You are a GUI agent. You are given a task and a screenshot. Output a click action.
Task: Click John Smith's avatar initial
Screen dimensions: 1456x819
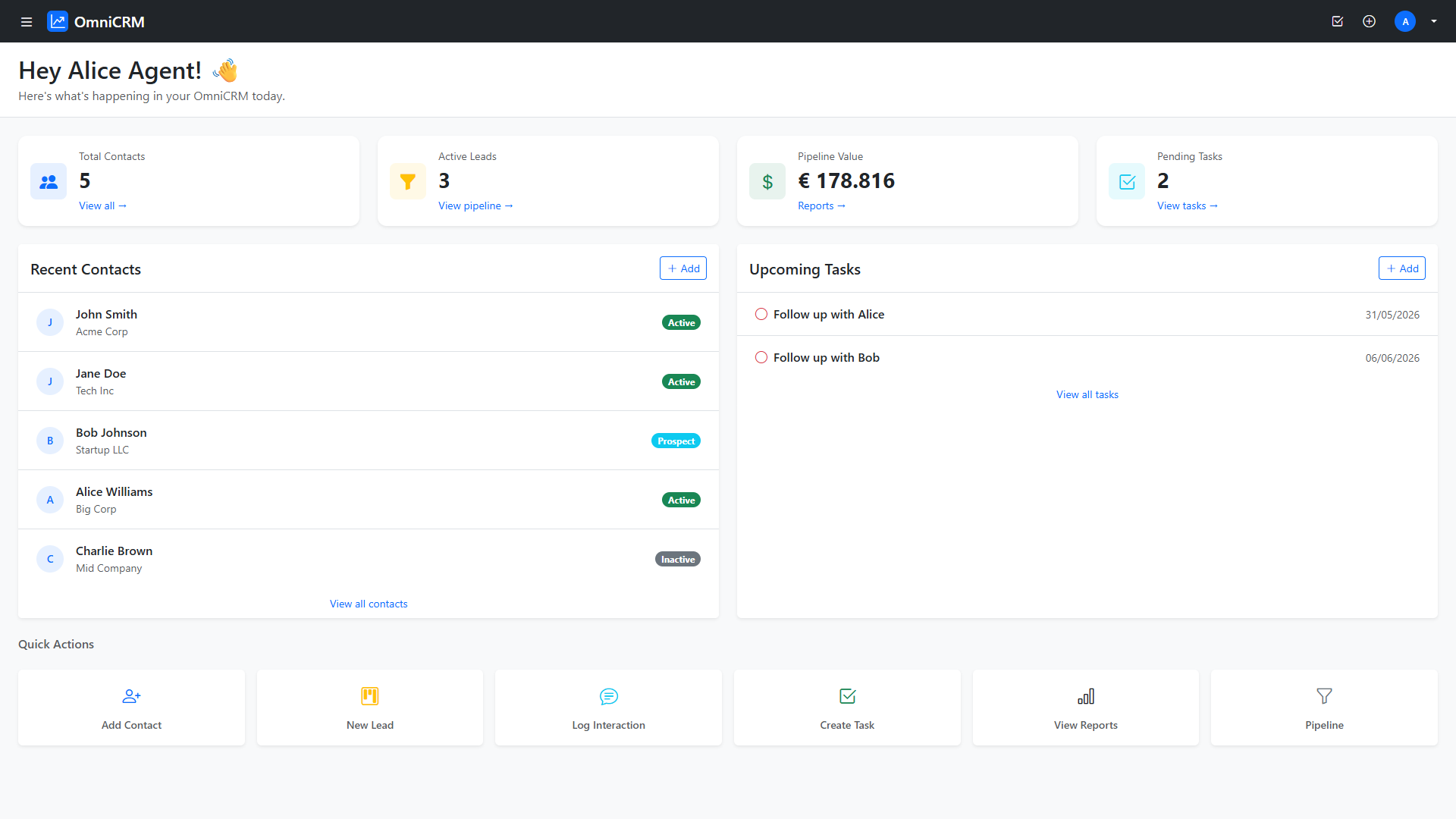click(x=50, y=322)
